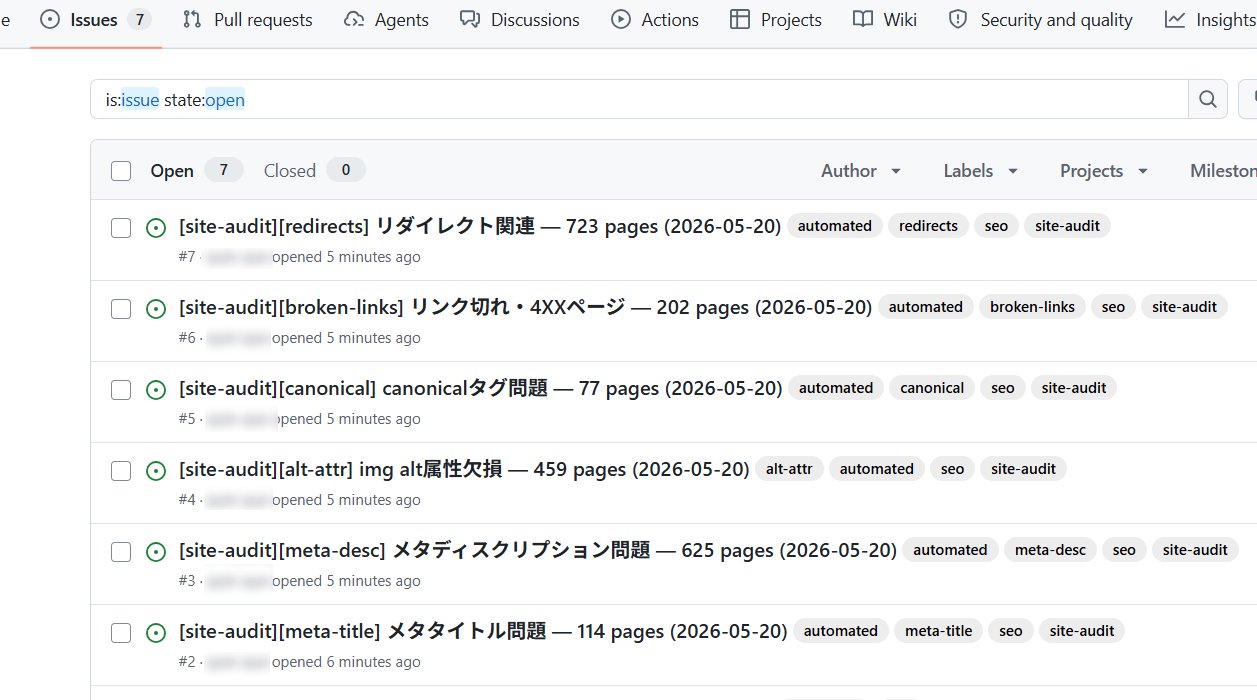The height and width of the screenshot is (700, 1257).
Task: Expand the Author filter dropdown
Action: (861, 171)
